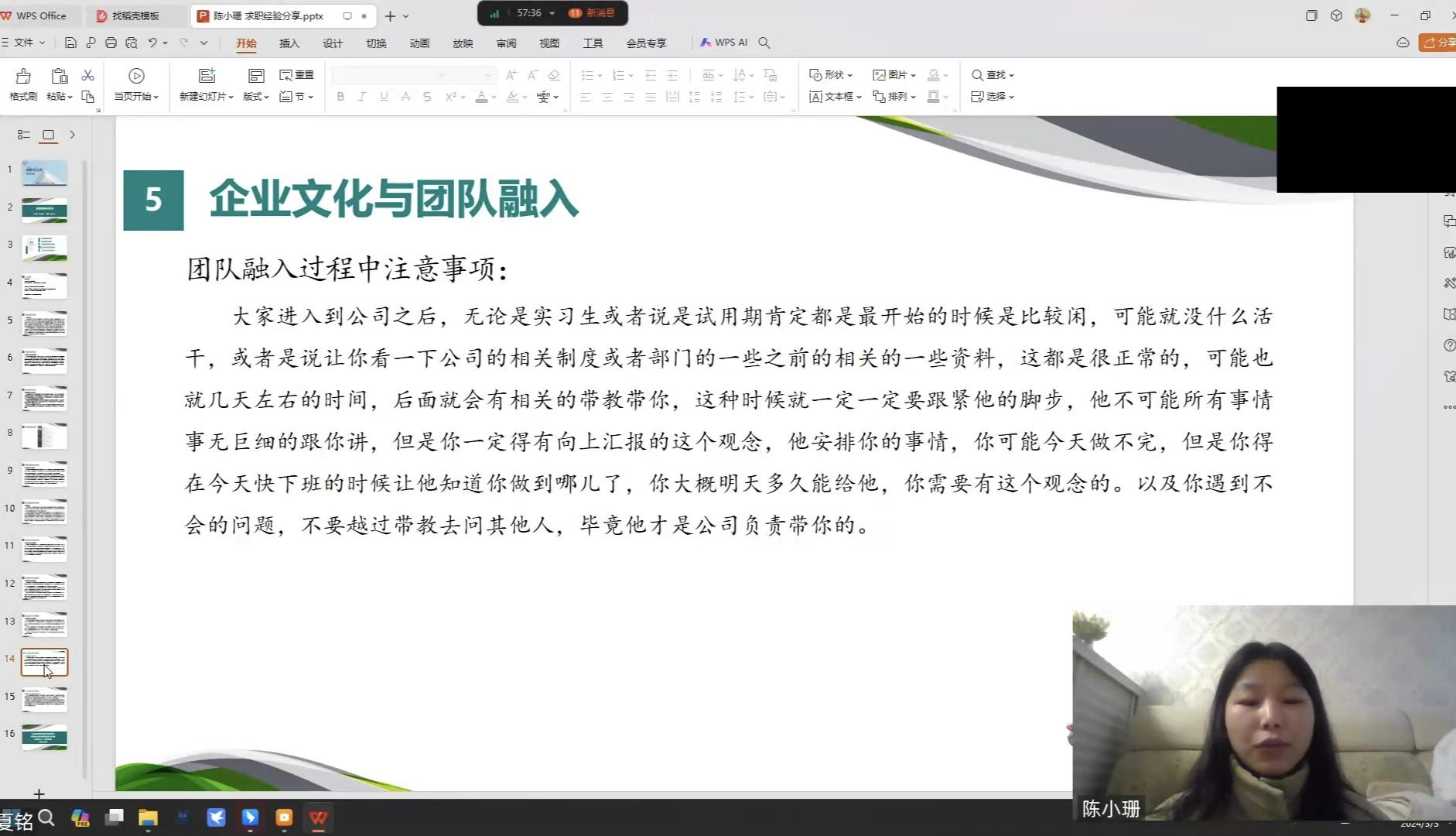Select slide 16 thumbnail
Screen dimensions: 1456x836
point(44,737)
